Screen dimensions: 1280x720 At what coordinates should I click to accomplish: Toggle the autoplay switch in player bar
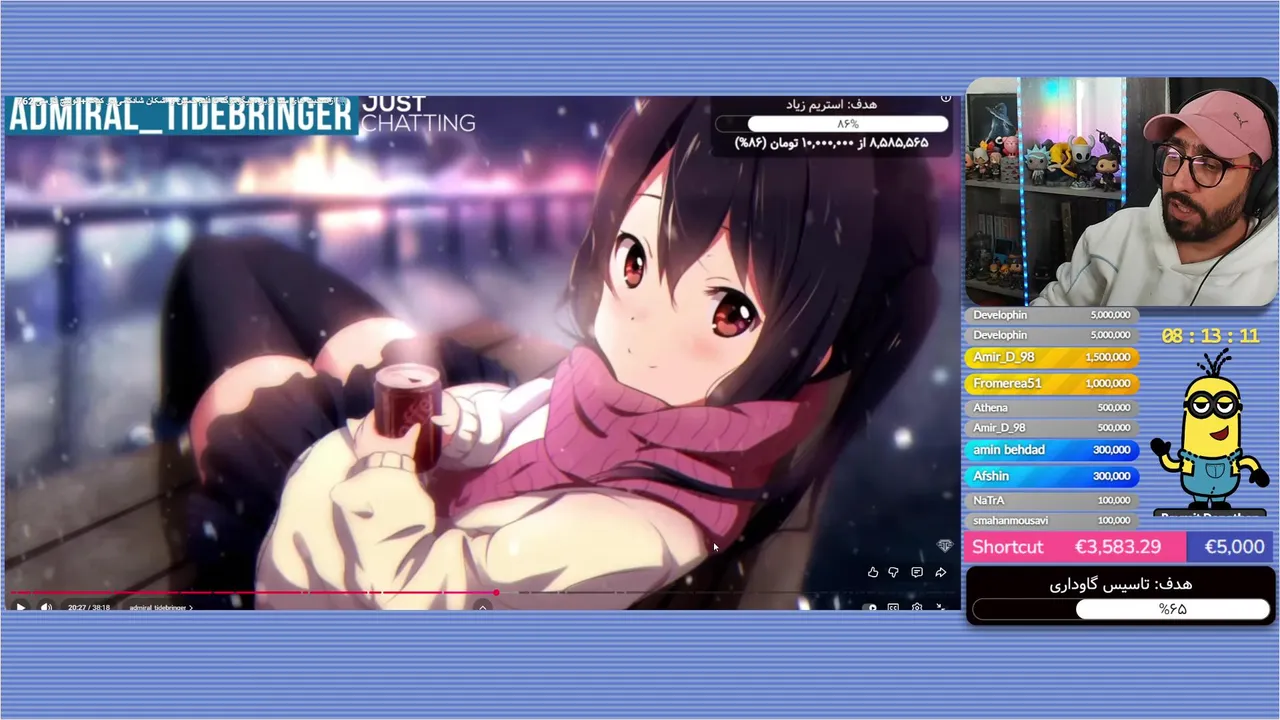coord(871,607)
